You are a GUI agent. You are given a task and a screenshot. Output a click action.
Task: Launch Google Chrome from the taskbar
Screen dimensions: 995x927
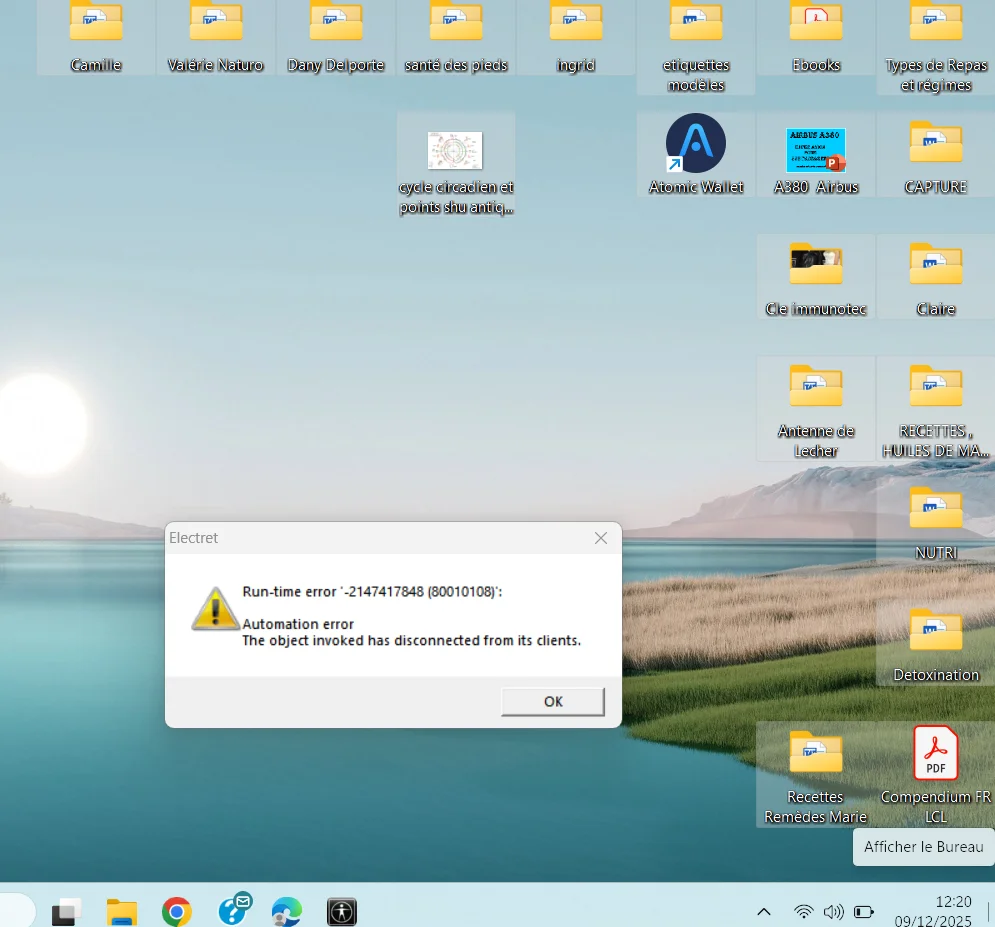[x=177, y=911]
